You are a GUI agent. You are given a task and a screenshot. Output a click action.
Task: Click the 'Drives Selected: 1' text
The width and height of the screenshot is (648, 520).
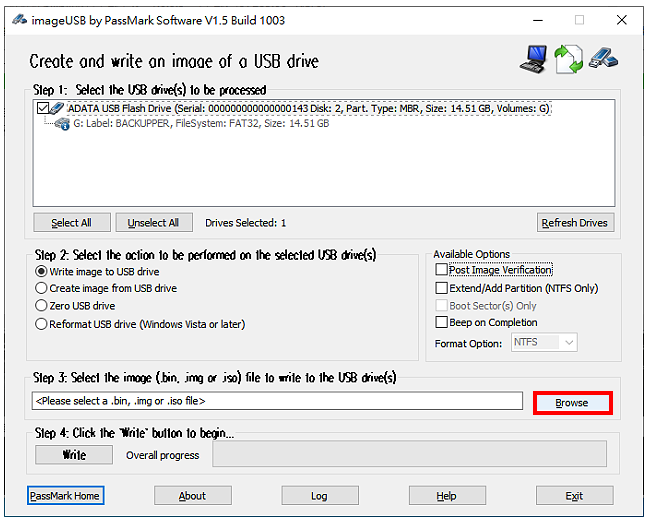pos(245,223)
